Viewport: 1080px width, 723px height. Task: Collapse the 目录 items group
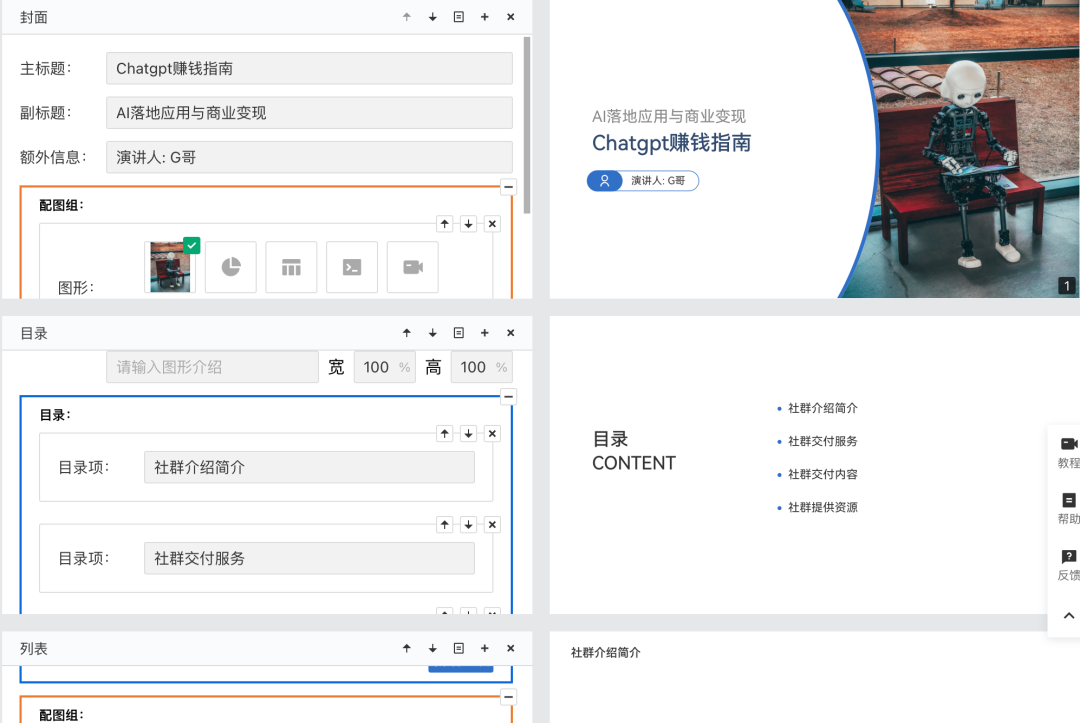click(508, 397)
